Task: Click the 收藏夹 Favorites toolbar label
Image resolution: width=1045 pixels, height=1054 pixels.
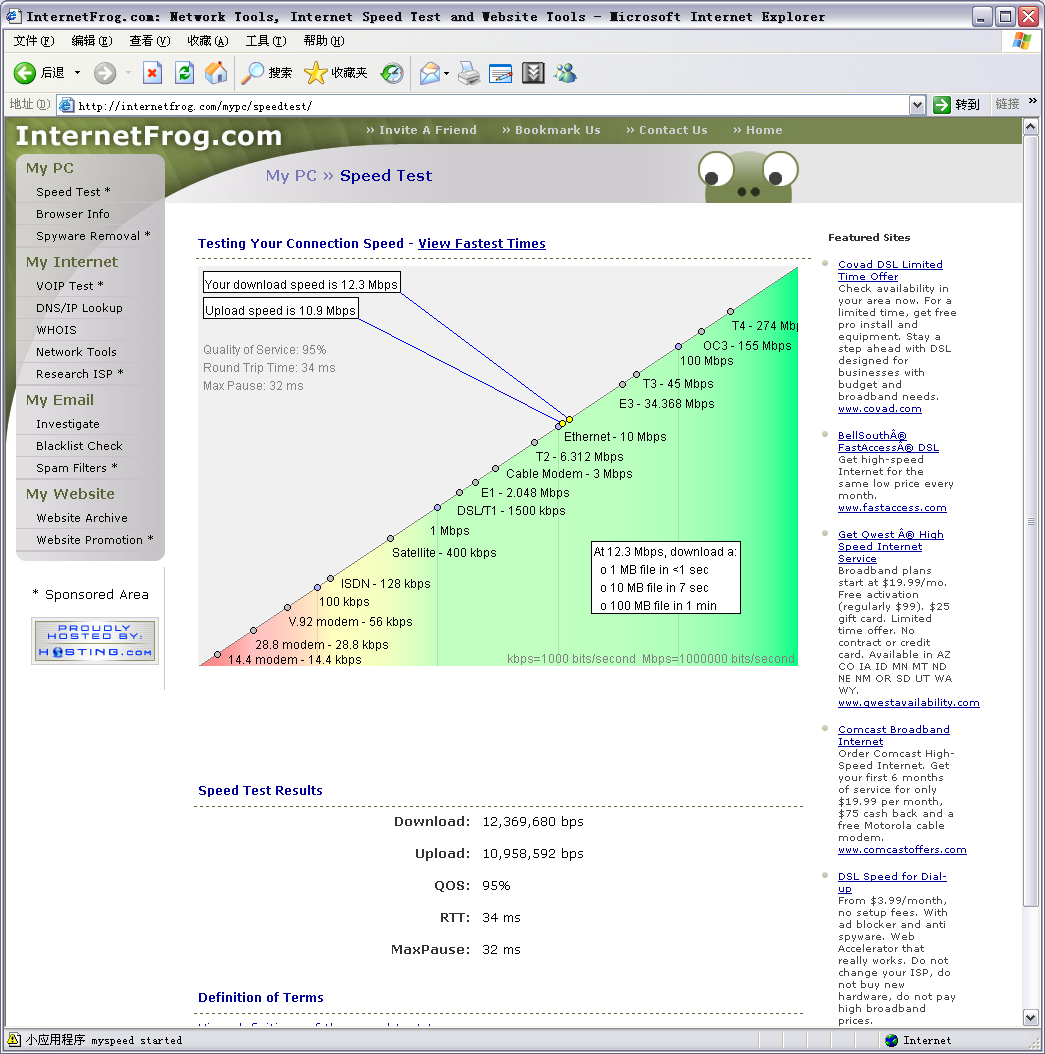Action: [x=349, y=73]
